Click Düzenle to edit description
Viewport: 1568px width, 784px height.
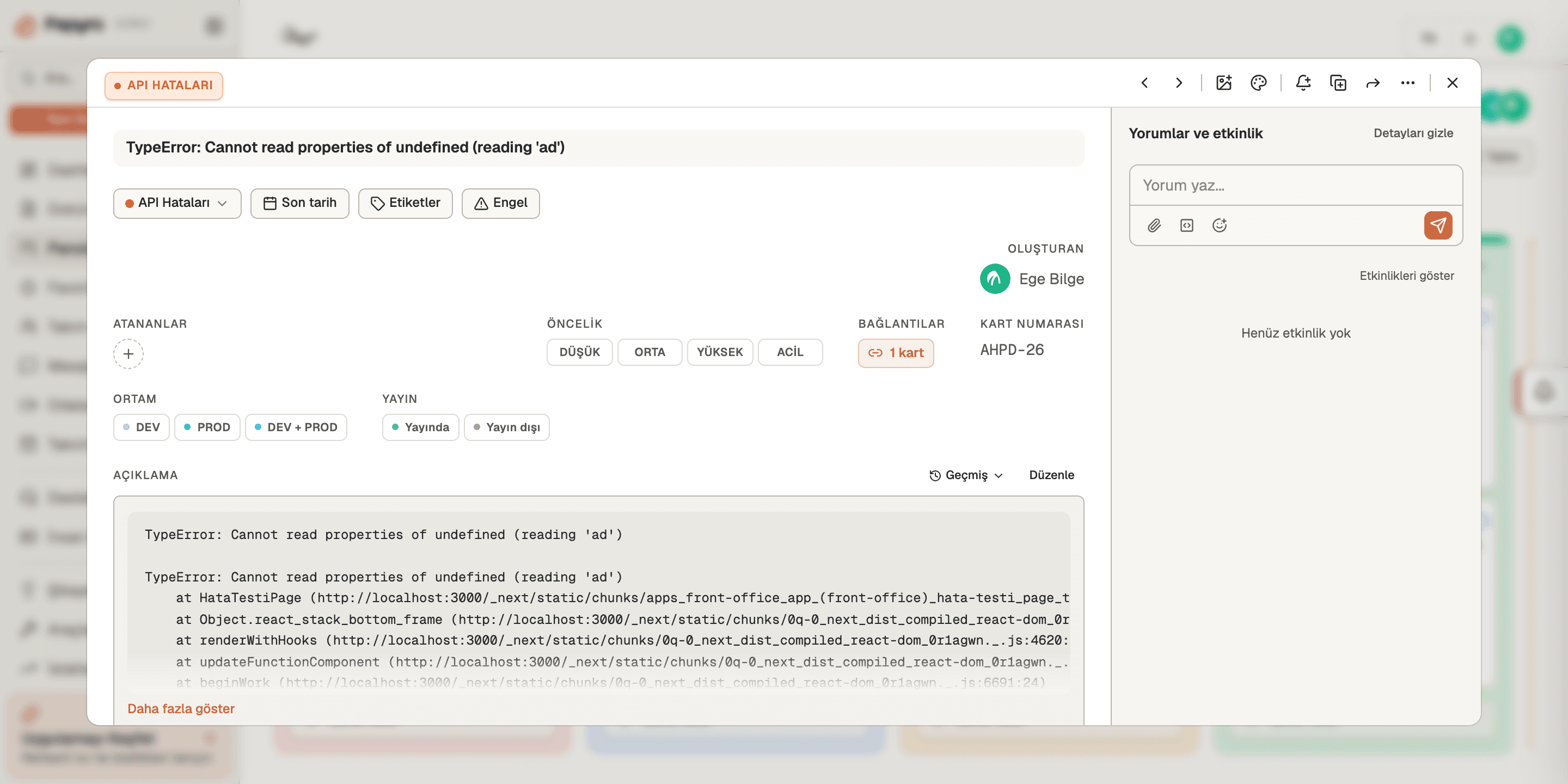click(1051, 475)
